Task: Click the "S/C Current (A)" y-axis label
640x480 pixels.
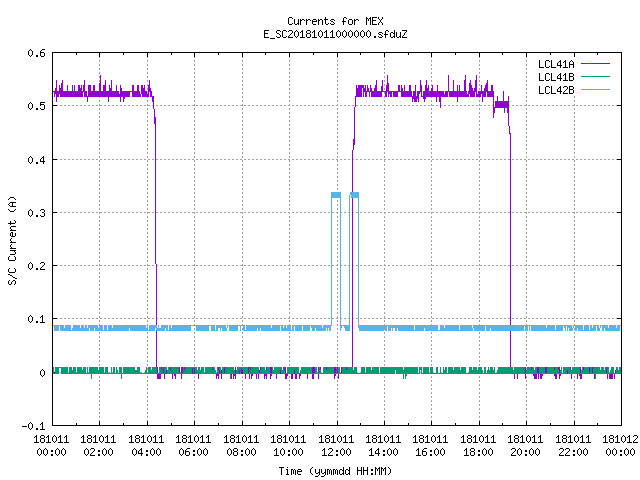Action: 12,240
